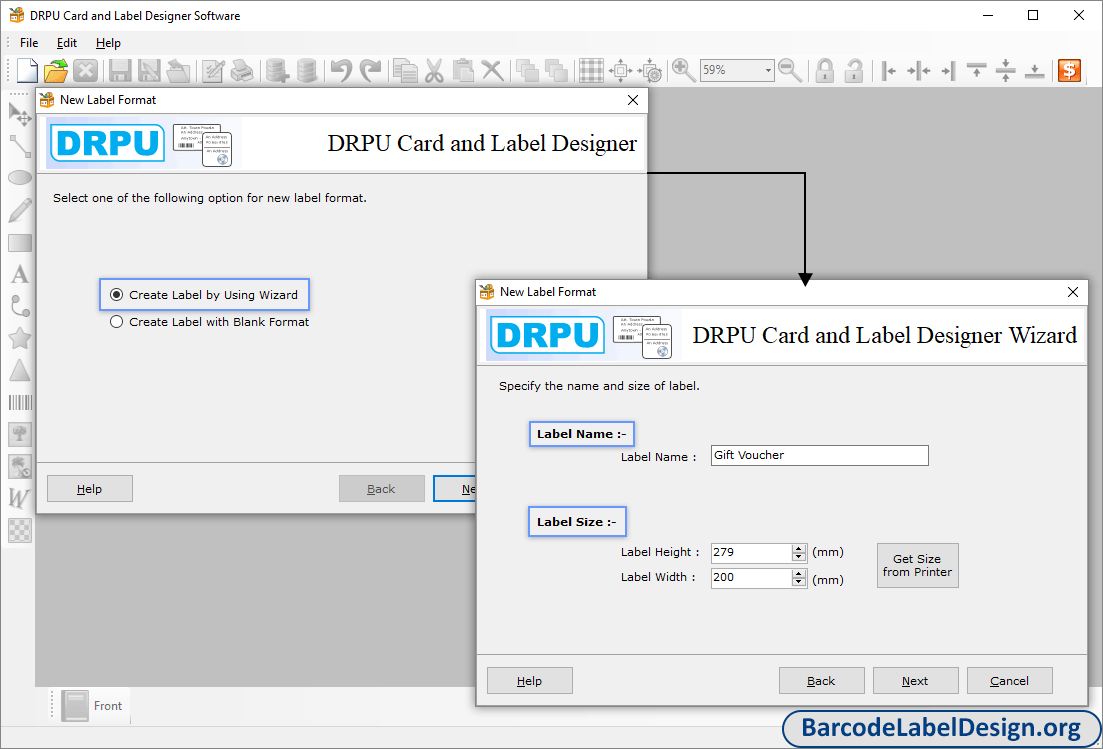1103x749 pixels.
Task: Select the Star shape tool
Action: (20, 338)
